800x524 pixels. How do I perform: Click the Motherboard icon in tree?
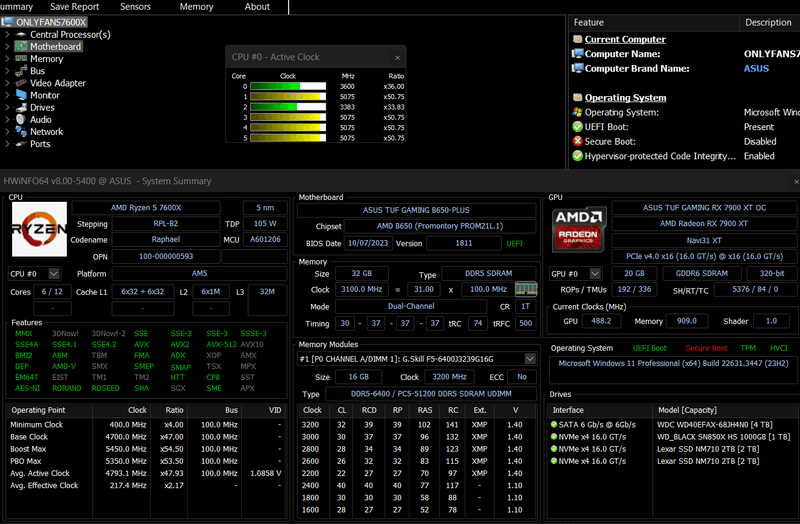pos(21,46)
